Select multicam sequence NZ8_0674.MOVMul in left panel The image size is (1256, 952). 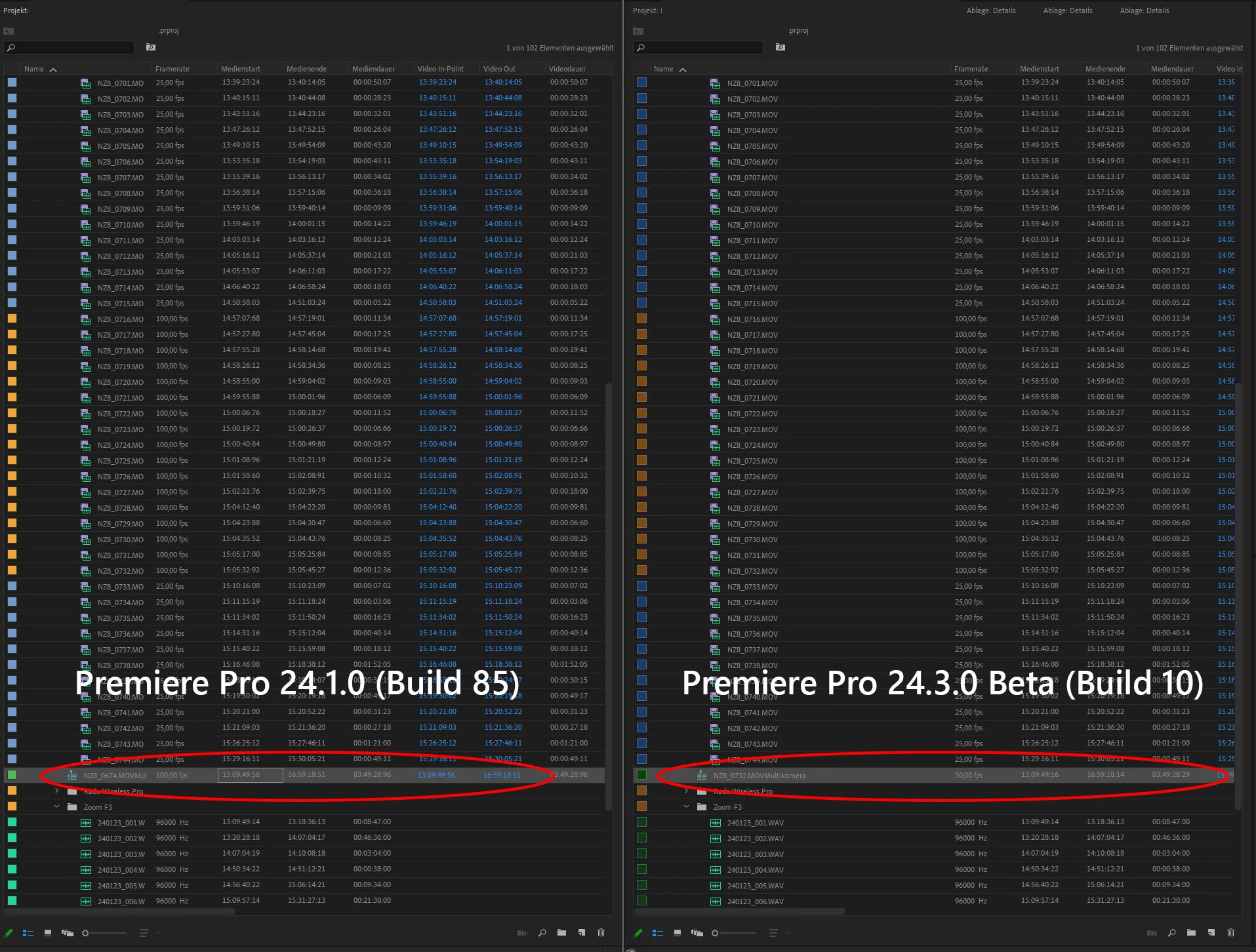115,776
